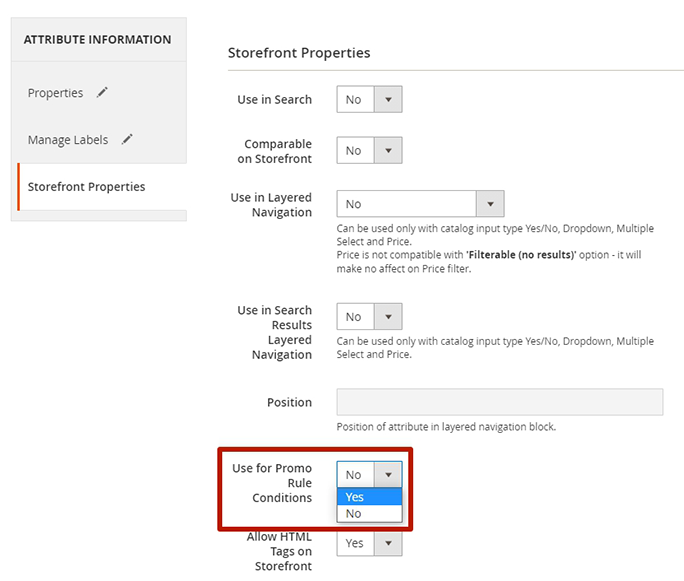The height and width of the screenshot is (581, 684).
Task: Click the Use for Promo Rule Conditions label
Action: tap(273, 483)
